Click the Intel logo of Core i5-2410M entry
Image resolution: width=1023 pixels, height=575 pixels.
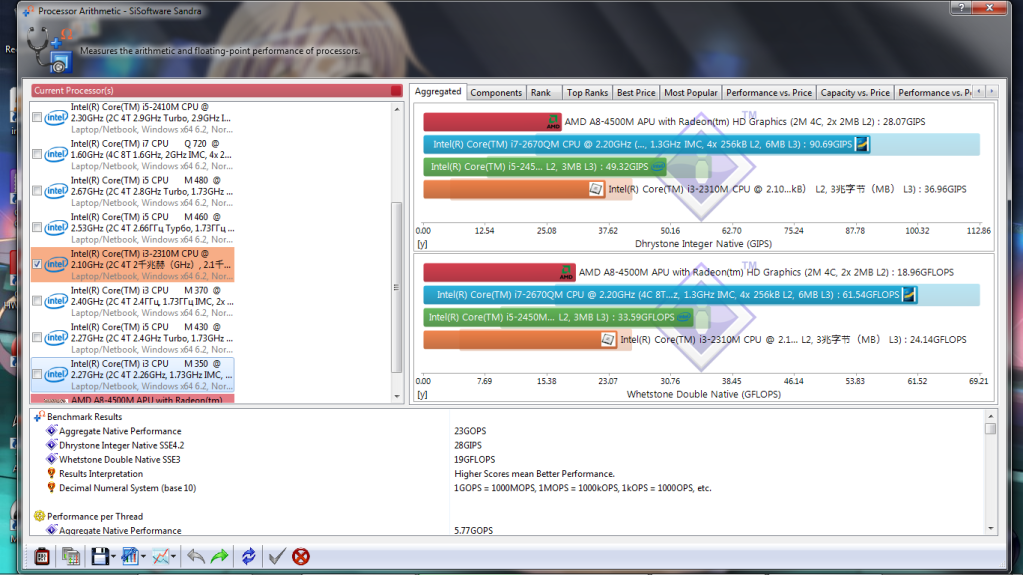click(x=56, y=117)
